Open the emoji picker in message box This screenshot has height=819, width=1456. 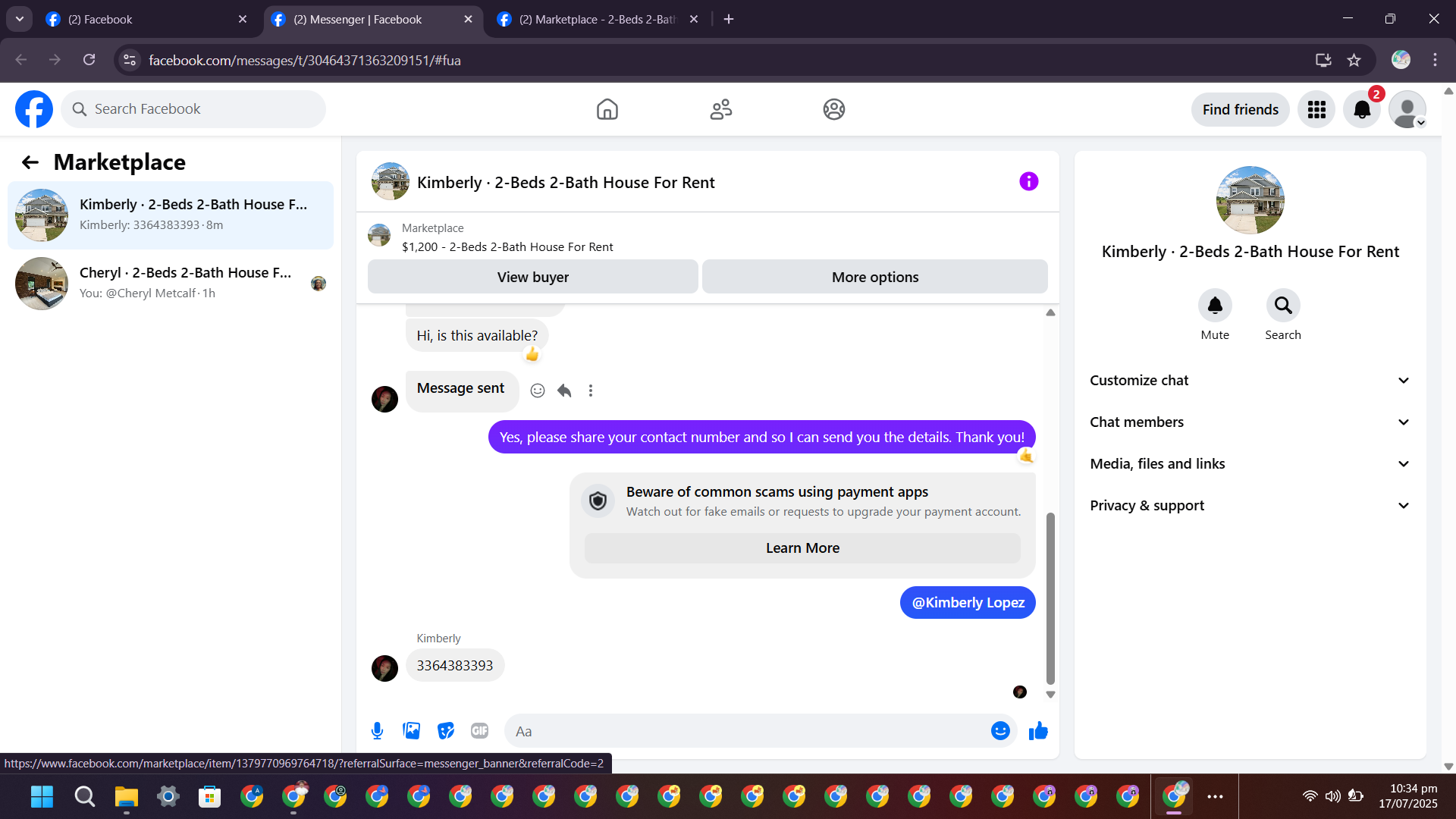click(1000, 731)
